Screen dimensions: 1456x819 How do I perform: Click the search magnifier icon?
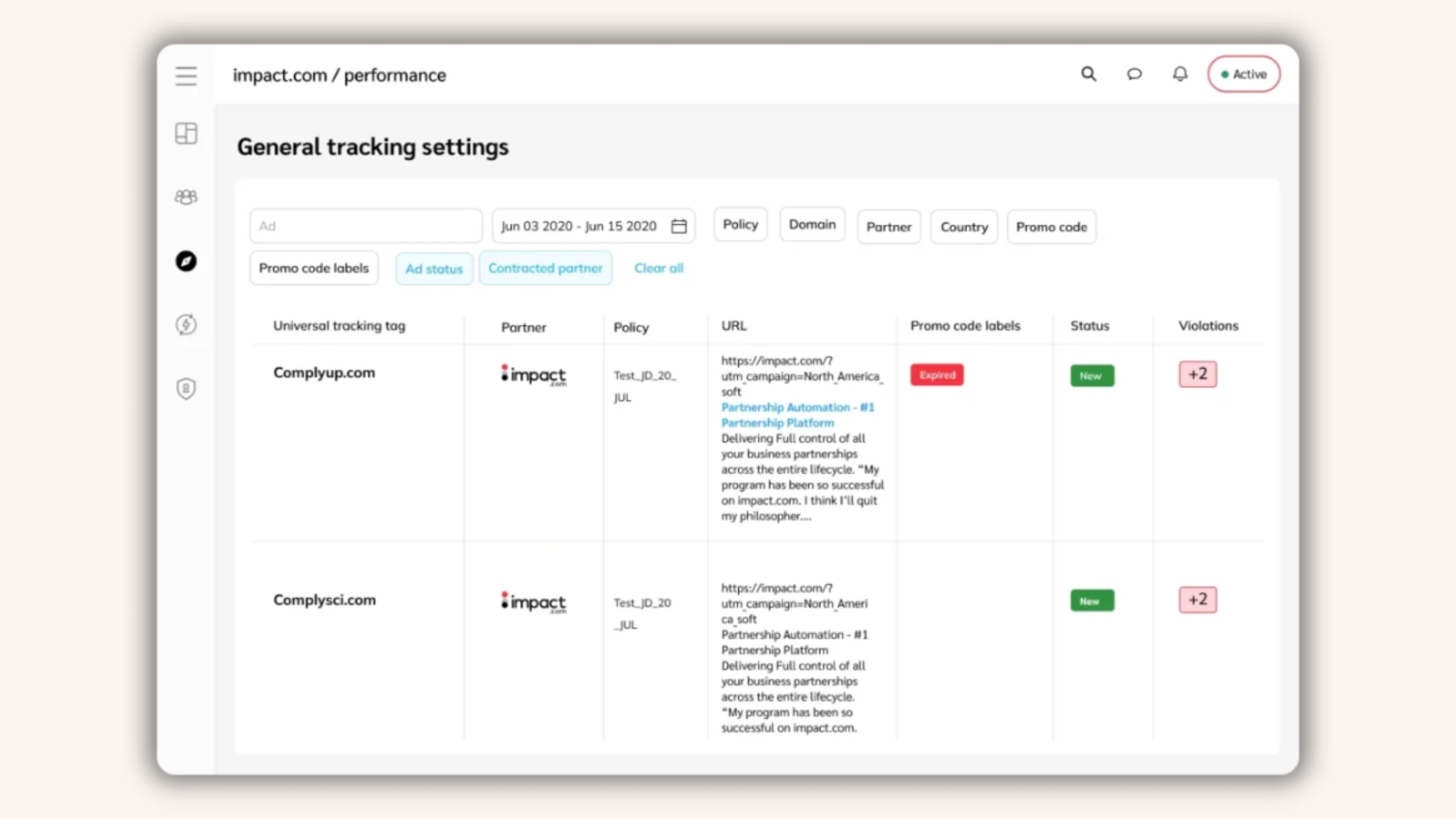pyautogui.click(x=1089, y=74)
